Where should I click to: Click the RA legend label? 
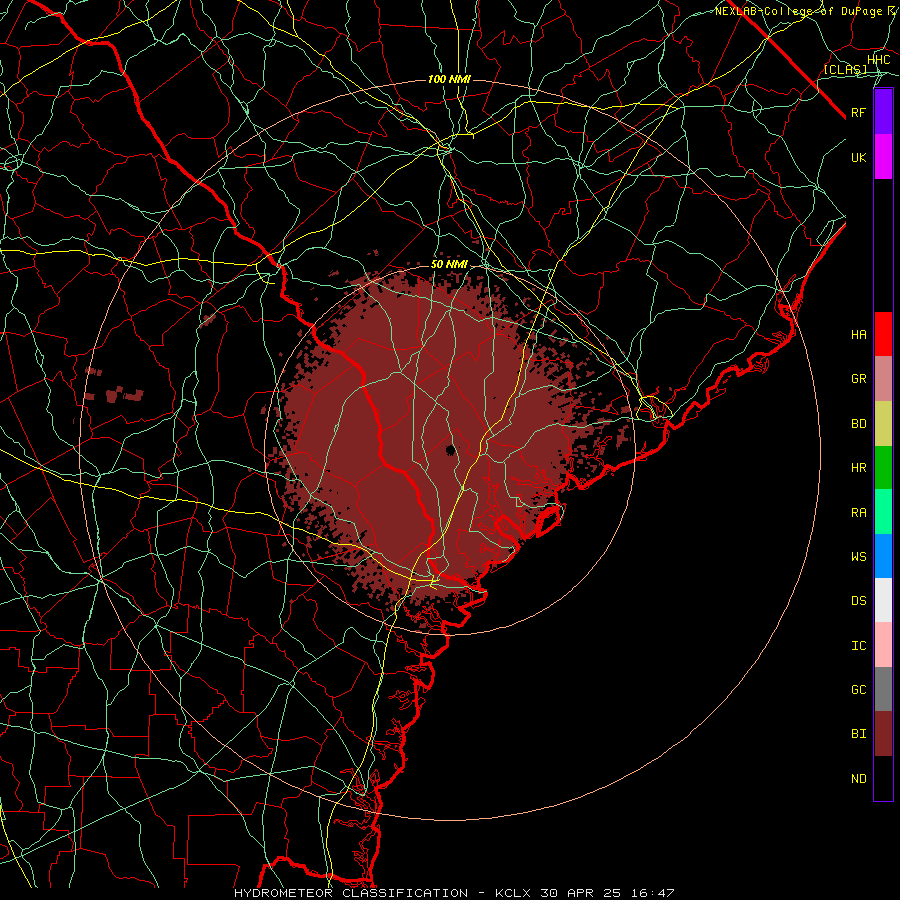(x=859, y=513)
